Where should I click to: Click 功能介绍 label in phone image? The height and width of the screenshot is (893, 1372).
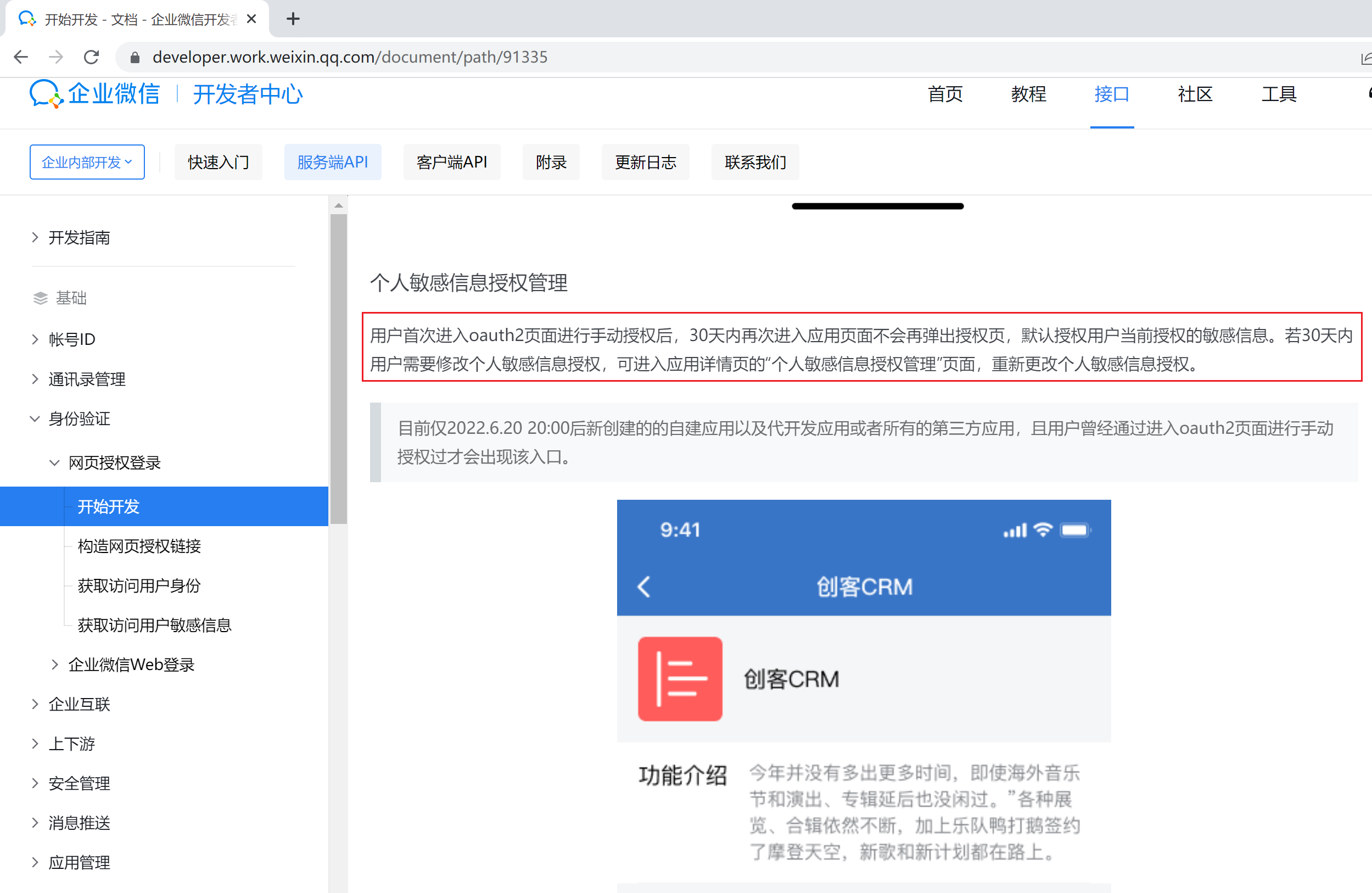[x=682, y=775]
